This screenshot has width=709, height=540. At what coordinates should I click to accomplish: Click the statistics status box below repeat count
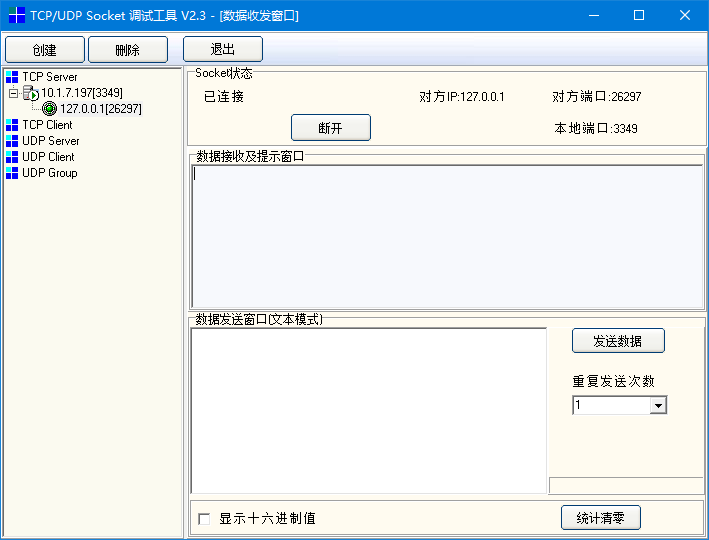pos(627,485)
